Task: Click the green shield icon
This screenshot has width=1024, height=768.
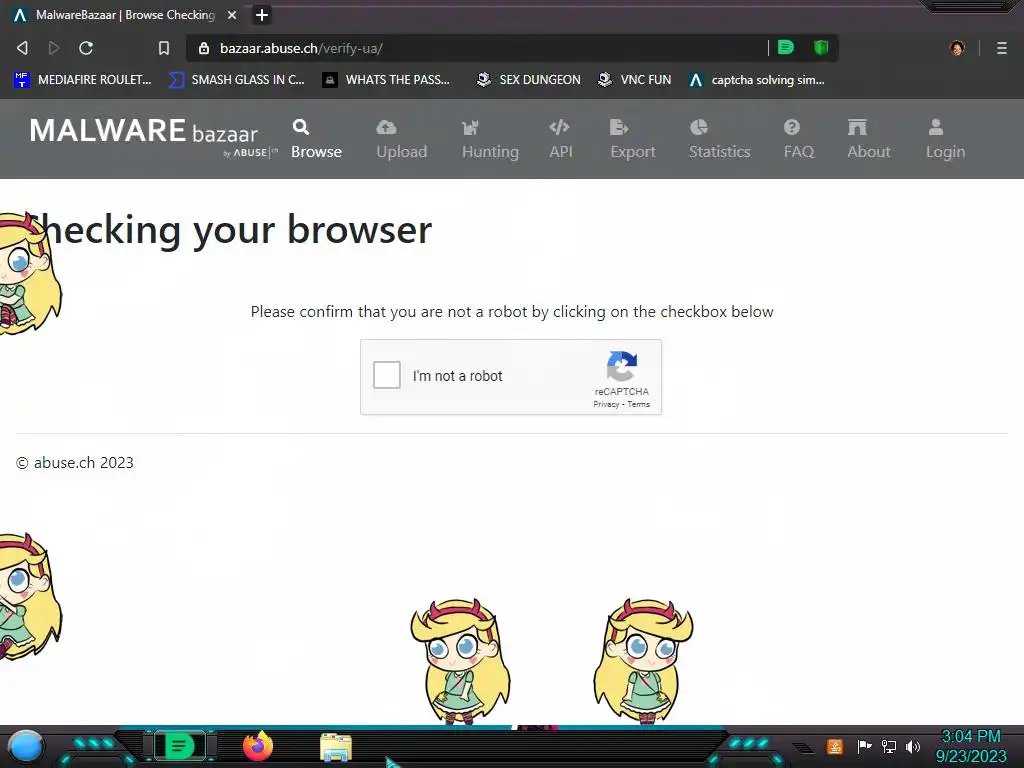Action: [x=821, y=48]
